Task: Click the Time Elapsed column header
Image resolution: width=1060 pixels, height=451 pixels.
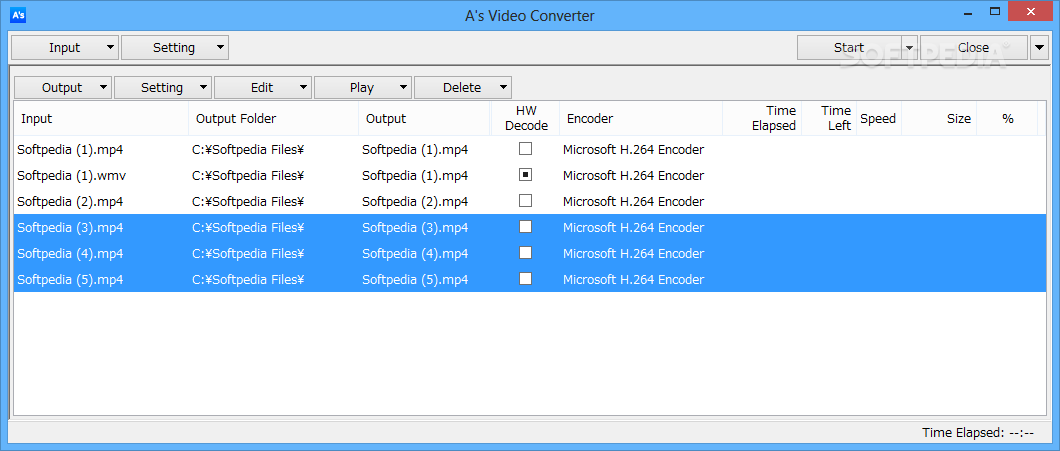Action: (762, 118)
